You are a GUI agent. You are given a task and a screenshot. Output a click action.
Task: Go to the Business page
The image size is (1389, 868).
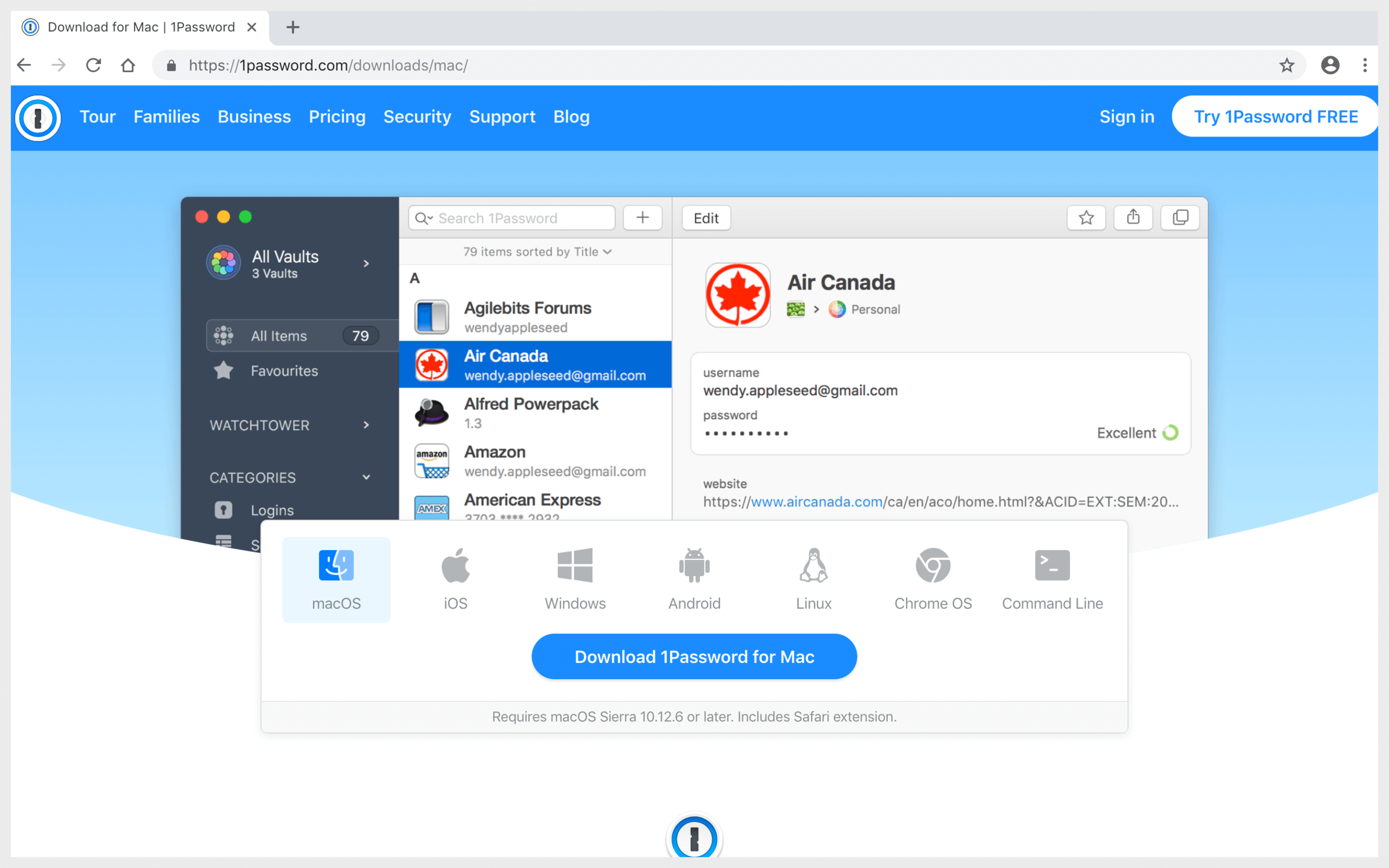254,117
